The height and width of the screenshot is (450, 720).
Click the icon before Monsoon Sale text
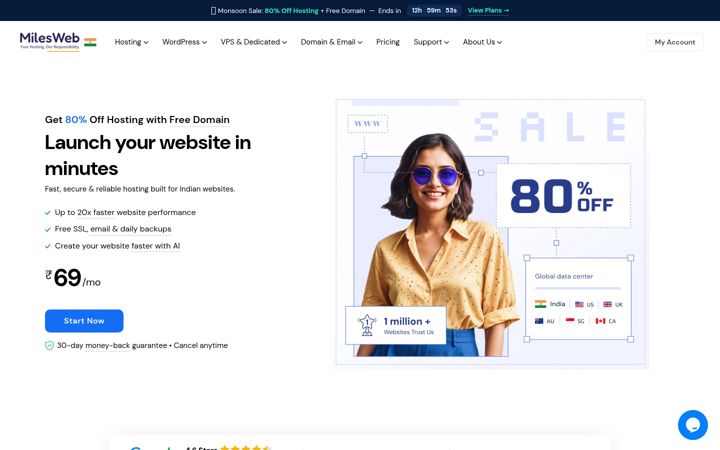[213, 11]
